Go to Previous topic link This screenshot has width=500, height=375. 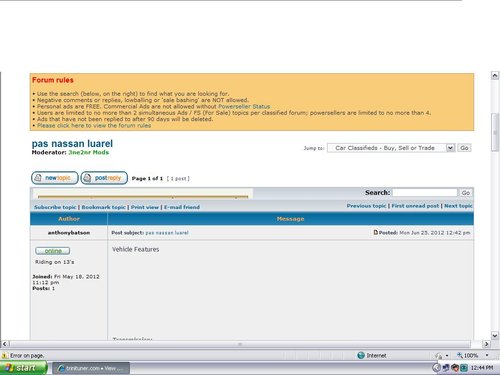tap(366, 206)
